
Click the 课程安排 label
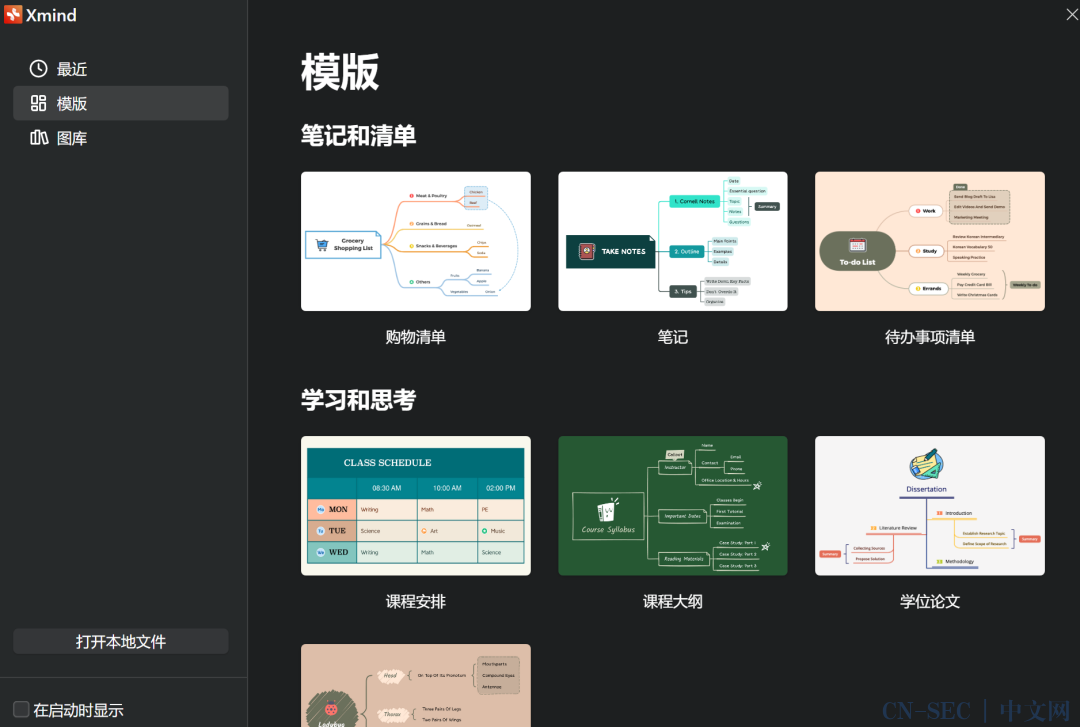[x=415, y=602]
